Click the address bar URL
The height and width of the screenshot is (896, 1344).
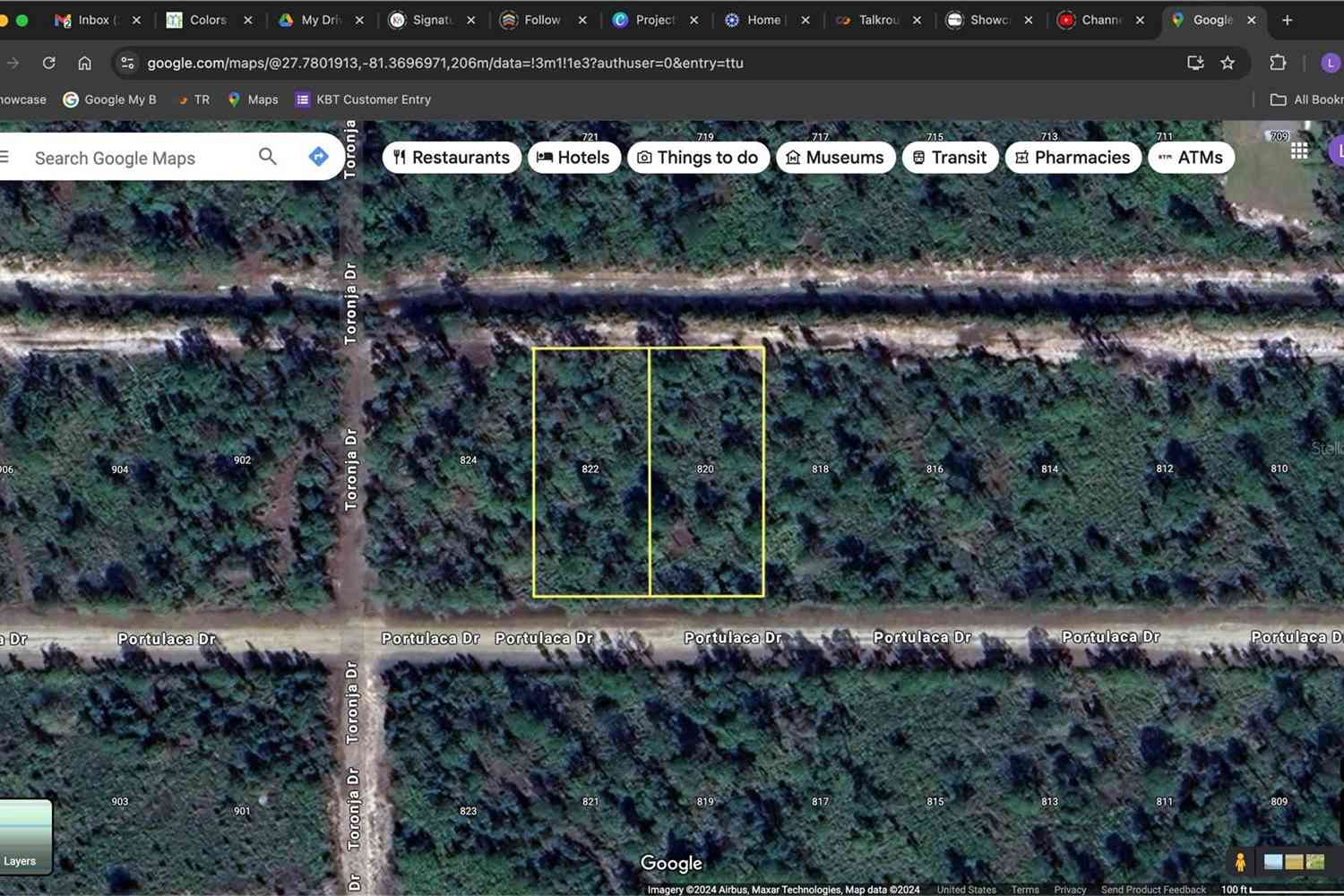pyautogui.click(x=445, y=63)
